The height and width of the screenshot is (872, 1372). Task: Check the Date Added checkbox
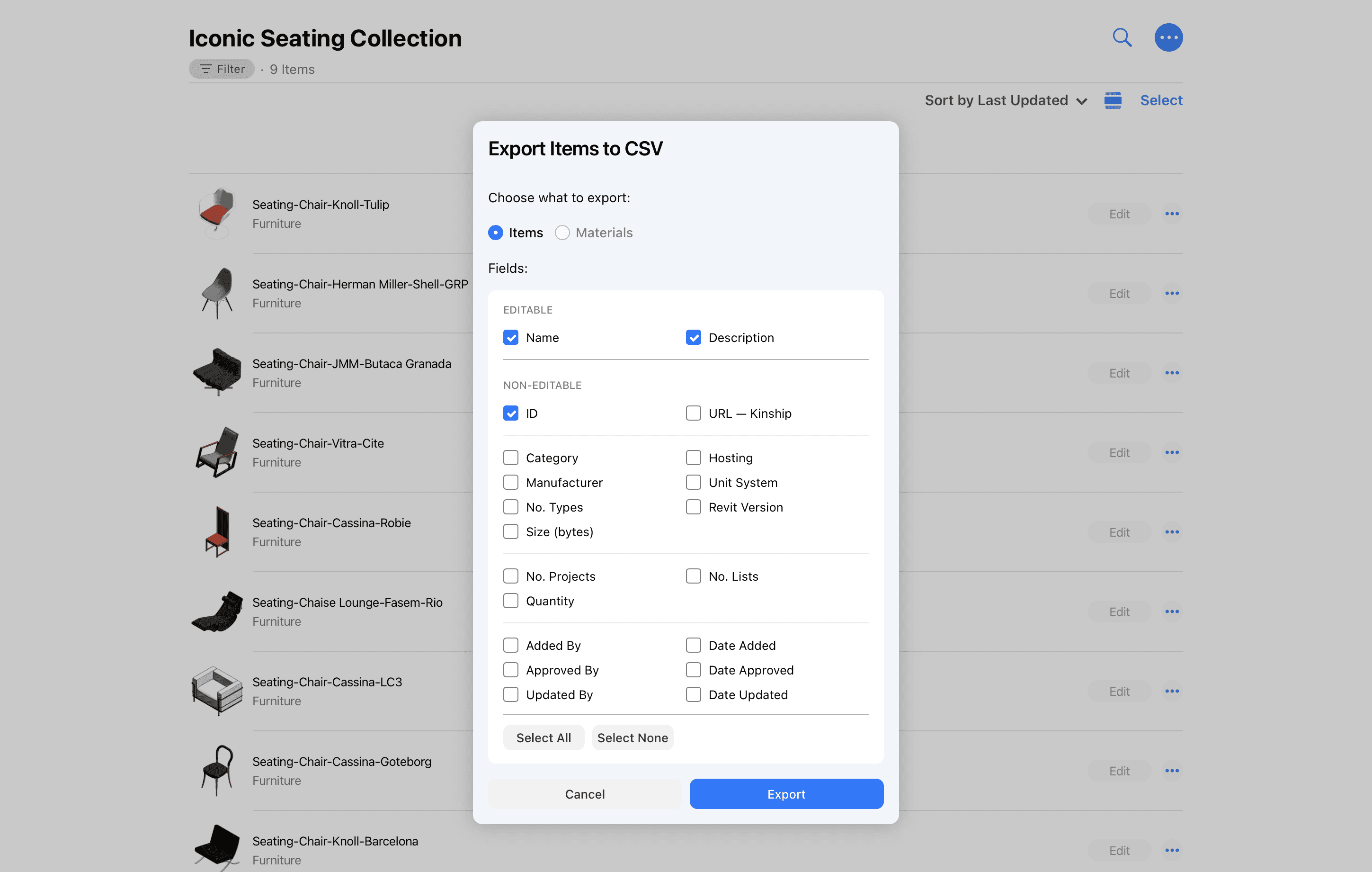pos(694,645)
